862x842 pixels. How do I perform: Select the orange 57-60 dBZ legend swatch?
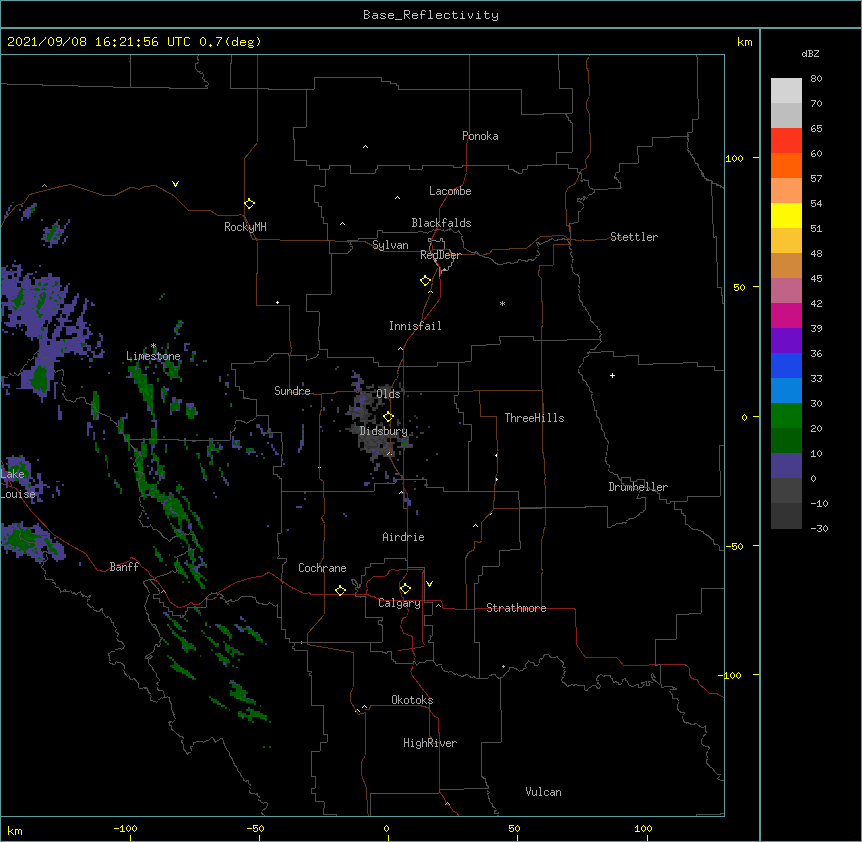click(786, 165)
